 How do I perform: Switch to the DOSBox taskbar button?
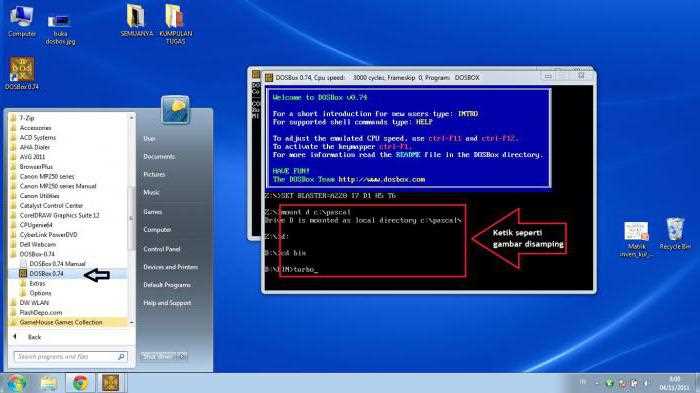tap(111, 383)
